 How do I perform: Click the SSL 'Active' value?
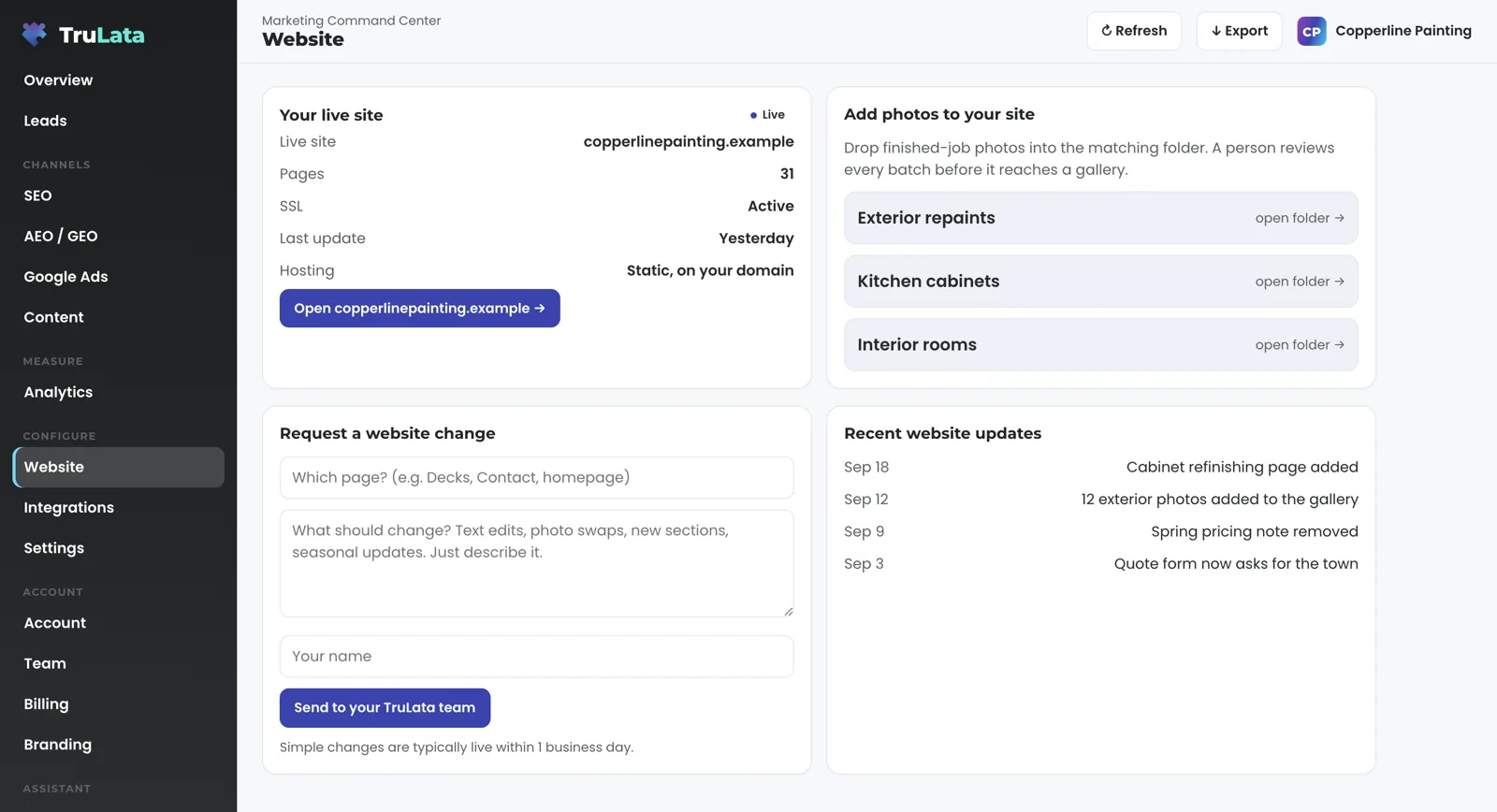(770, 206)
